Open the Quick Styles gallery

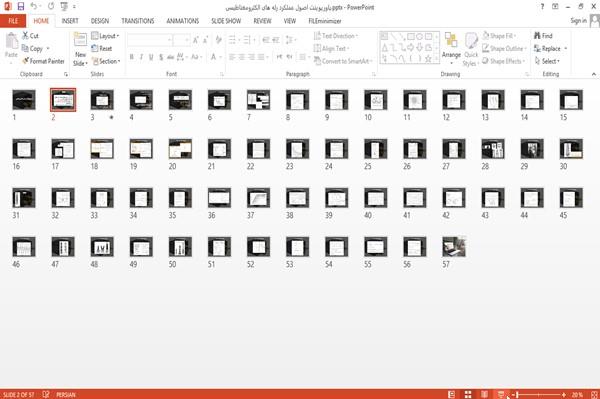coord(471,50)
